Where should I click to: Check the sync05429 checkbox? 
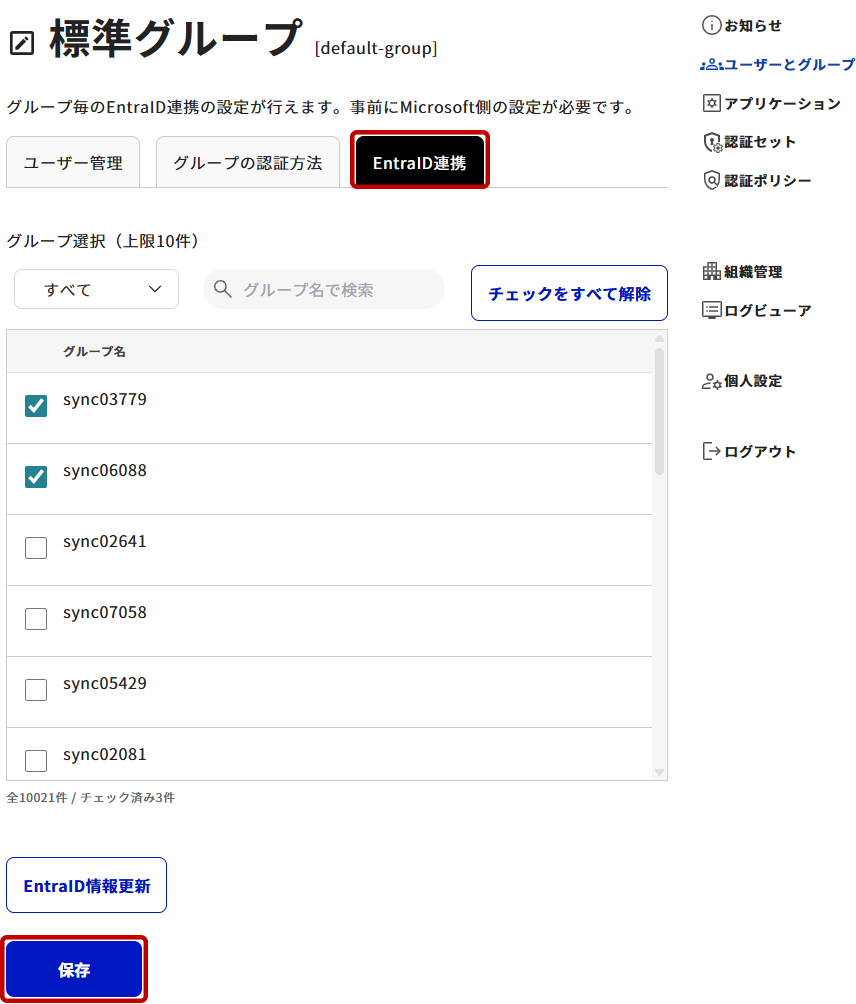click(x=36, y=690)
